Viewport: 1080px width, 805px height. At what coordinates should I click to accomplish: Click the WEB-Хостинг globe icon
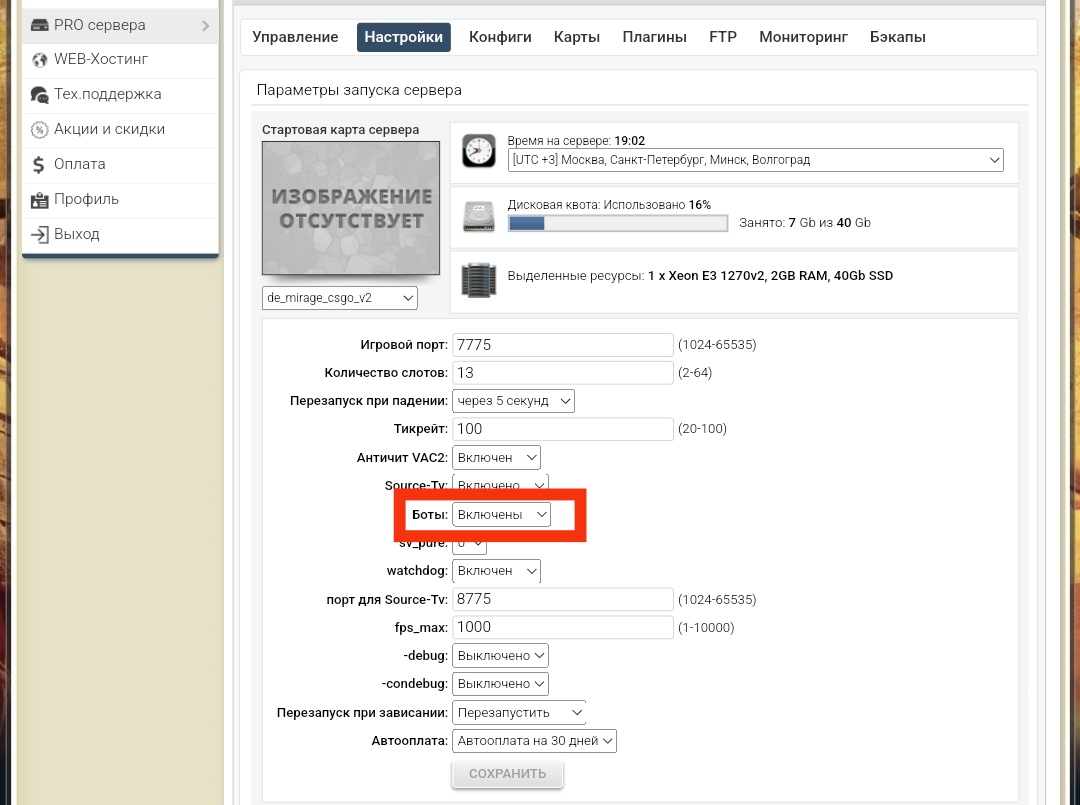tap(40, 60)
